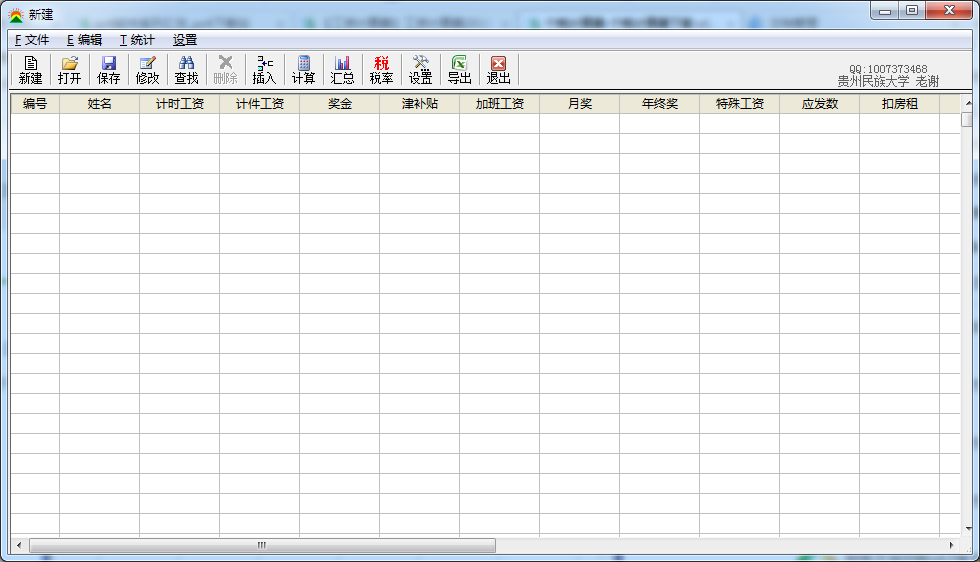Export to Excel with the 导出 icon

coord(459,70)
